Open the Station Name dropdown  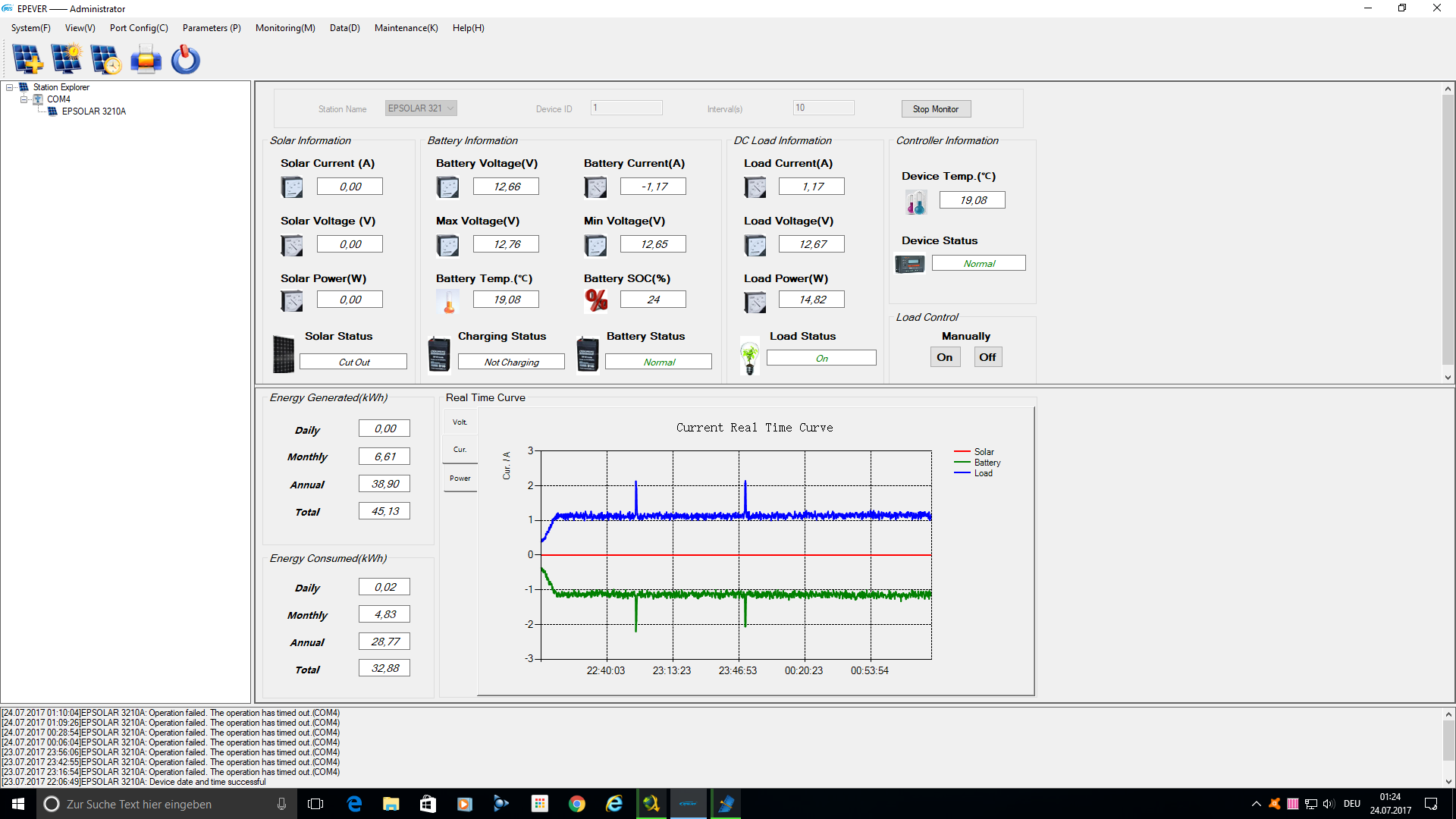tap(450, 108)
